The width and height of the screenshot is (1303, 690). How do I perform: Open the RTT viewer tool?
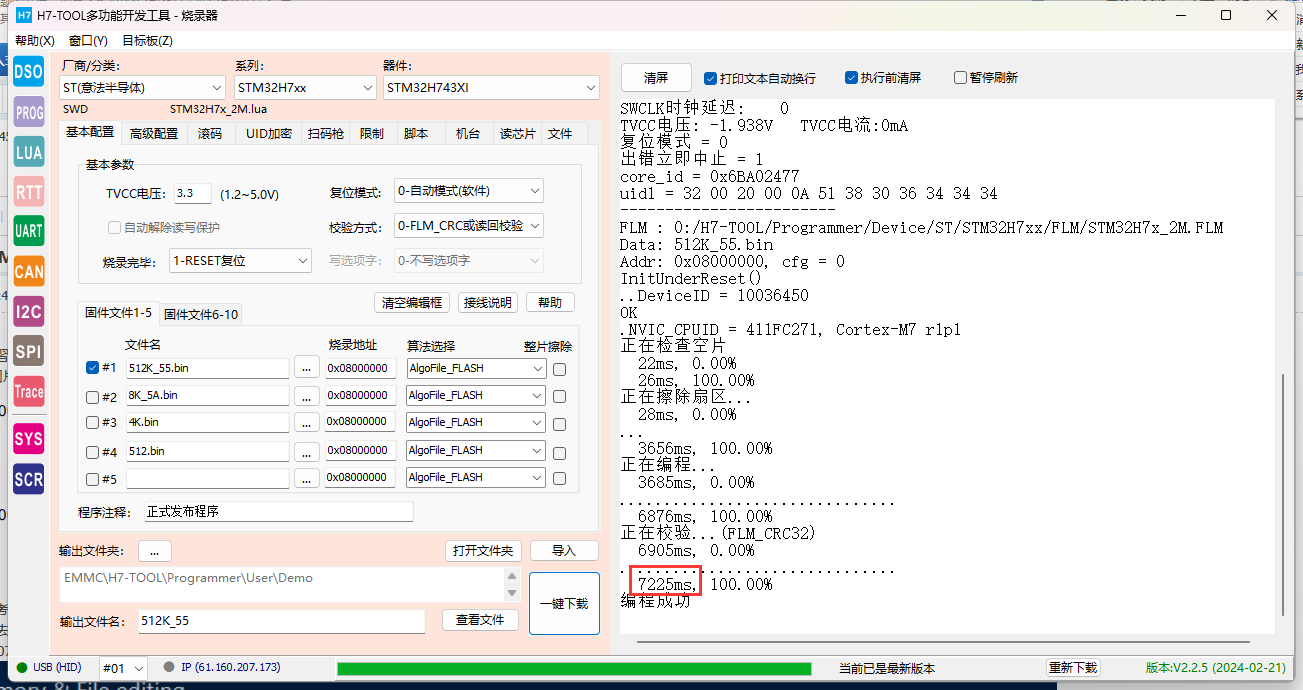[x=28, y=191]
